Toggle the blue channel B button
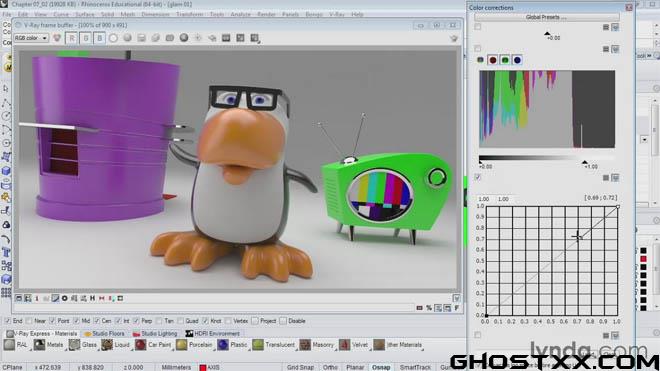 100,38
